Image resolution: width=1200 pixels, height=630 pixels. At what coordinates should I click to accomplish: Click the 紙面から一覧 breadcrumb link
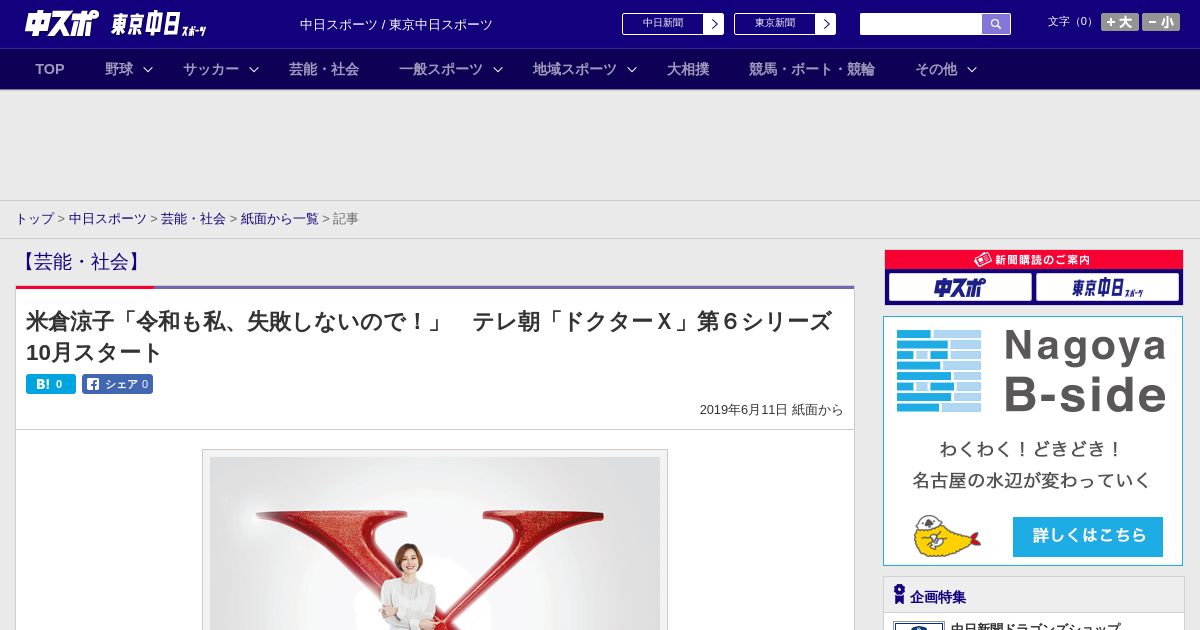279,218
